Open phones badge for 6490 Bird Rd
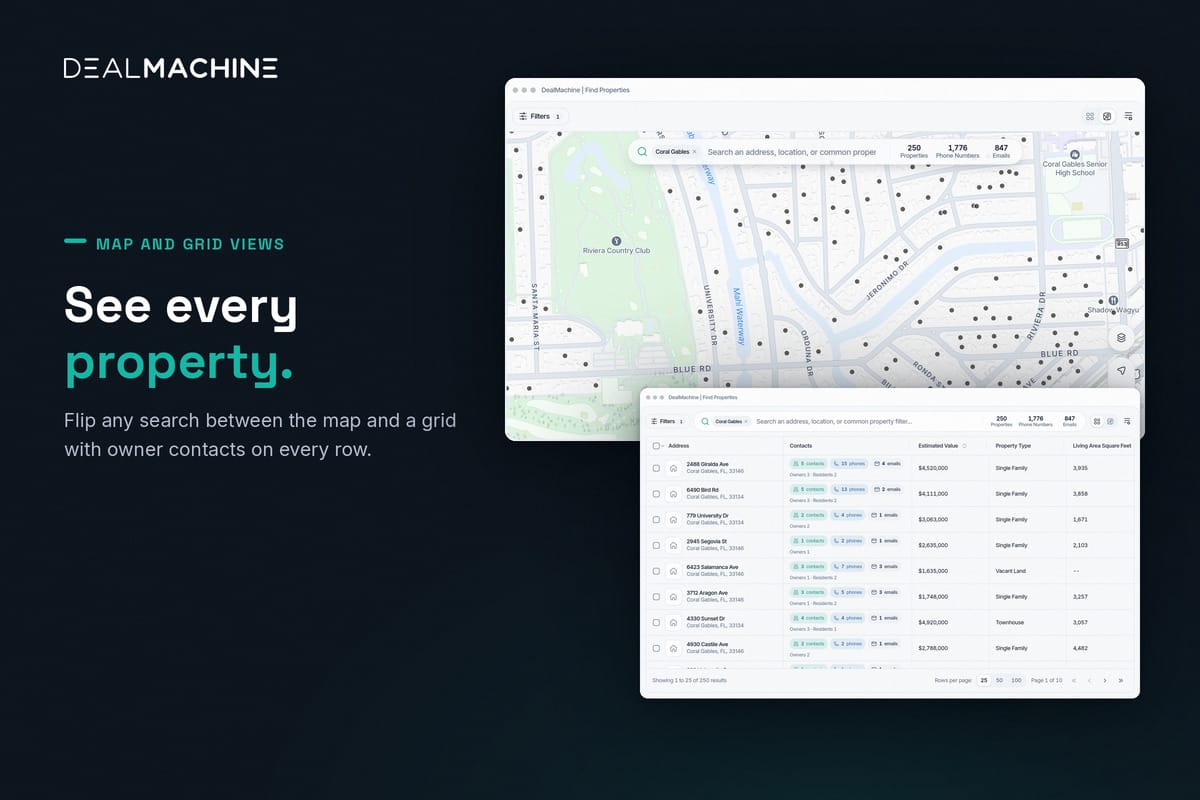1200x800 pixels. coord(849,490)
